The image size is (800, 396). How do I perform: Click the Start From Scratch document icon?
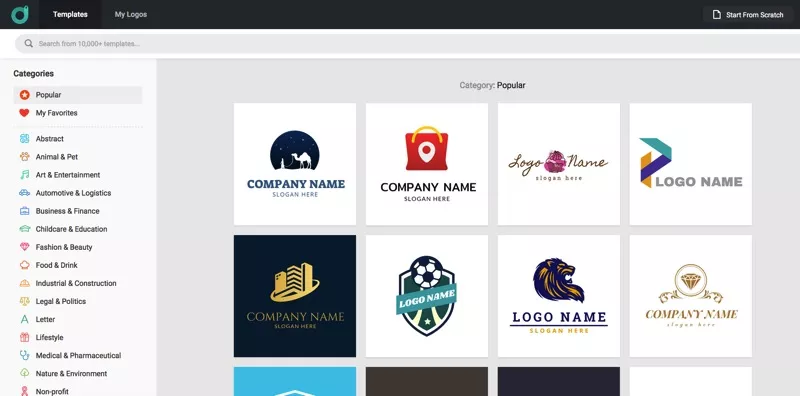[717, 15]
